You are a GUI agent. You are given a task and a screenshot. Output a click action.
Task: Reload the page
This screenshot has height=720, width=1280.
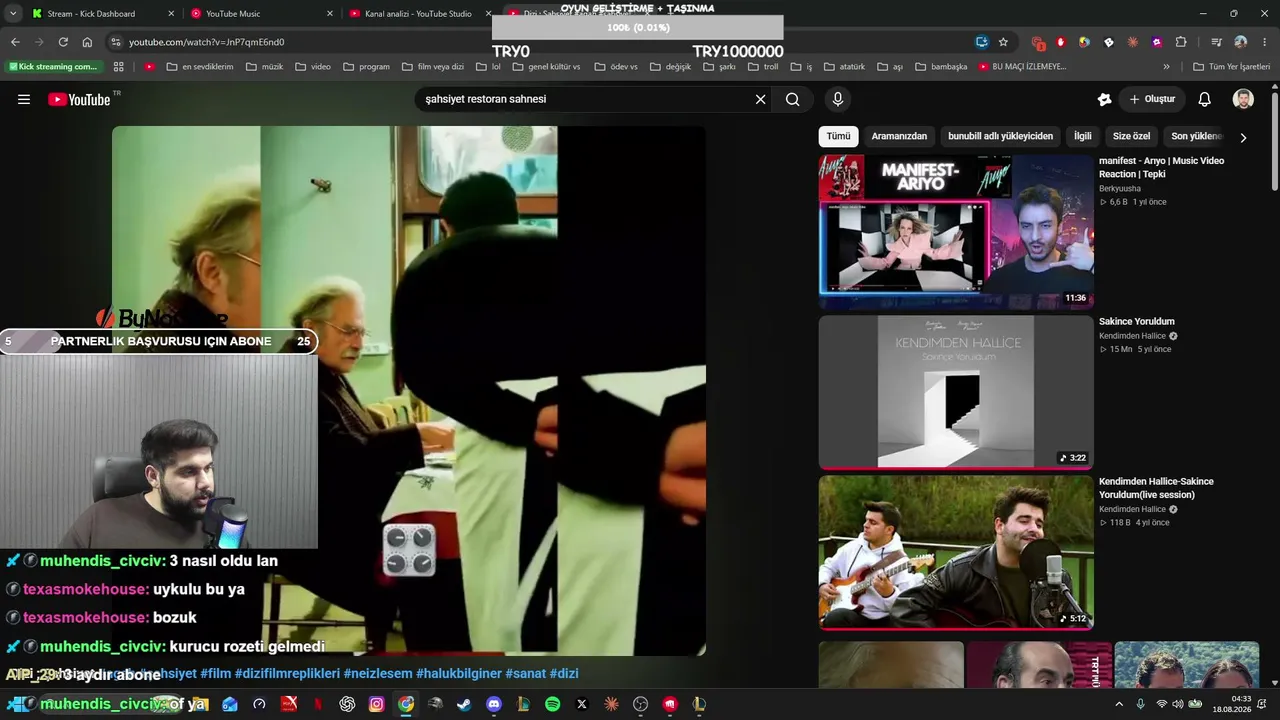63,42
